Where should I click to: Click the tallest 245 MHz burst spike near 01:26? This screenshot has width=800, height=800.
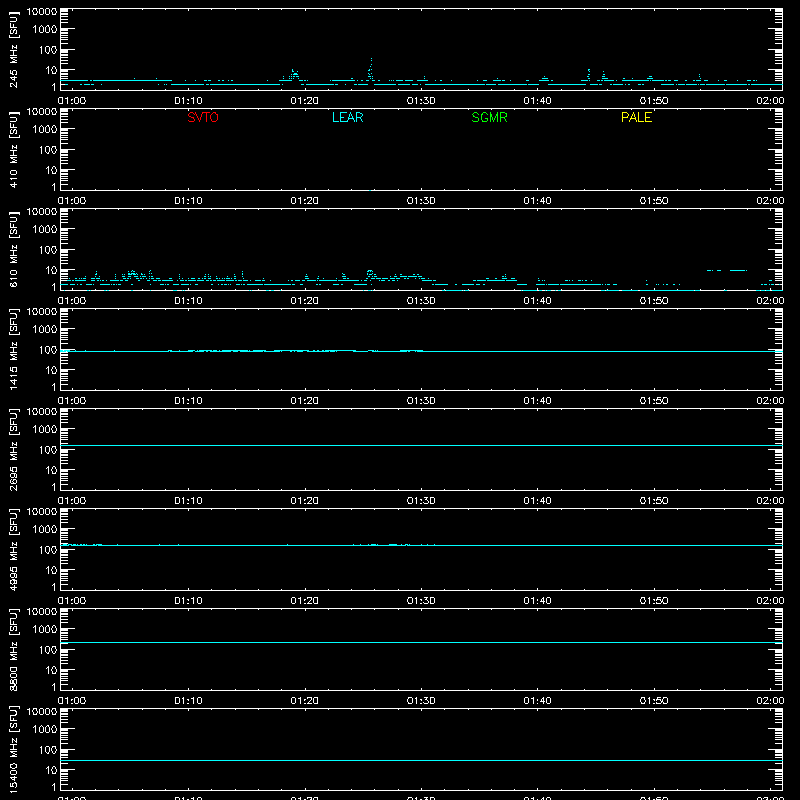[x=371, y=69]
